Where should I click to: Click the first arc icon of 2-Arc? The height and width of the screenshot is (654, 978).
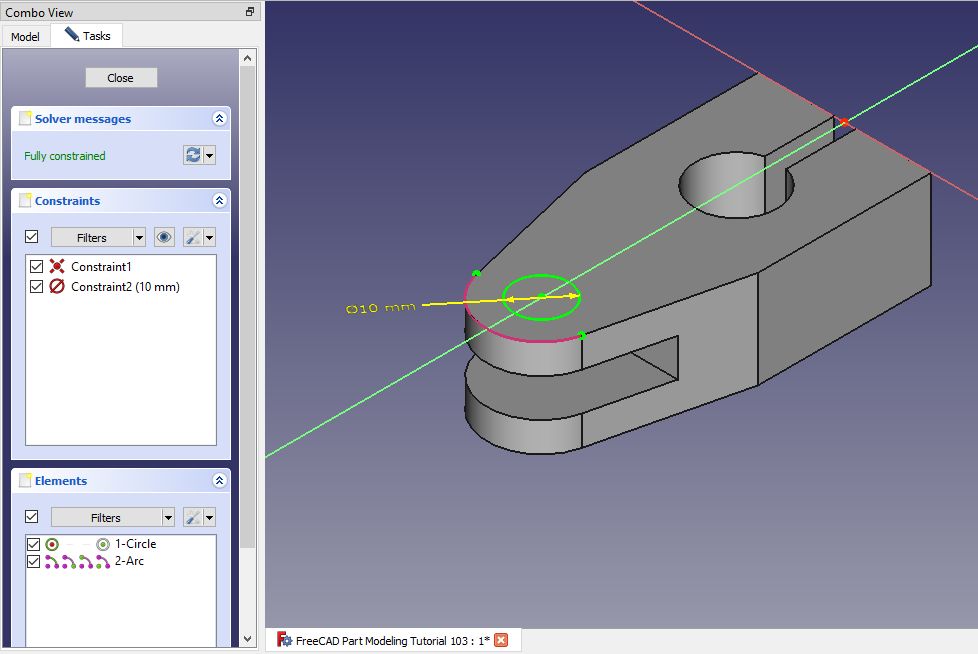[52, 561]
